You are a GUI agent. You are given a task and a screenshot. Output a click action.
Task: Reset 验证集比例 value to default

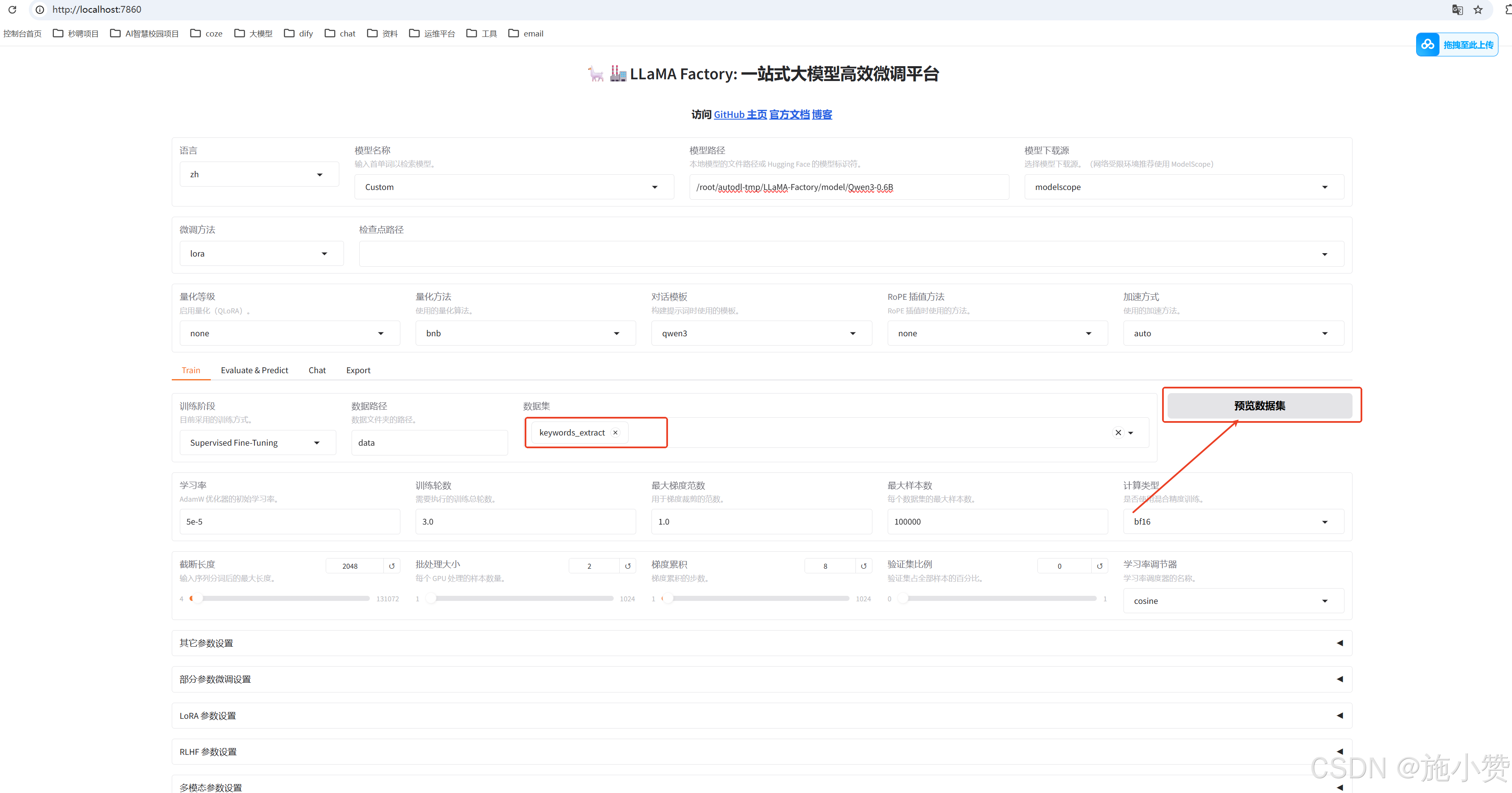pyautogui.click(x=1100, y=566)
